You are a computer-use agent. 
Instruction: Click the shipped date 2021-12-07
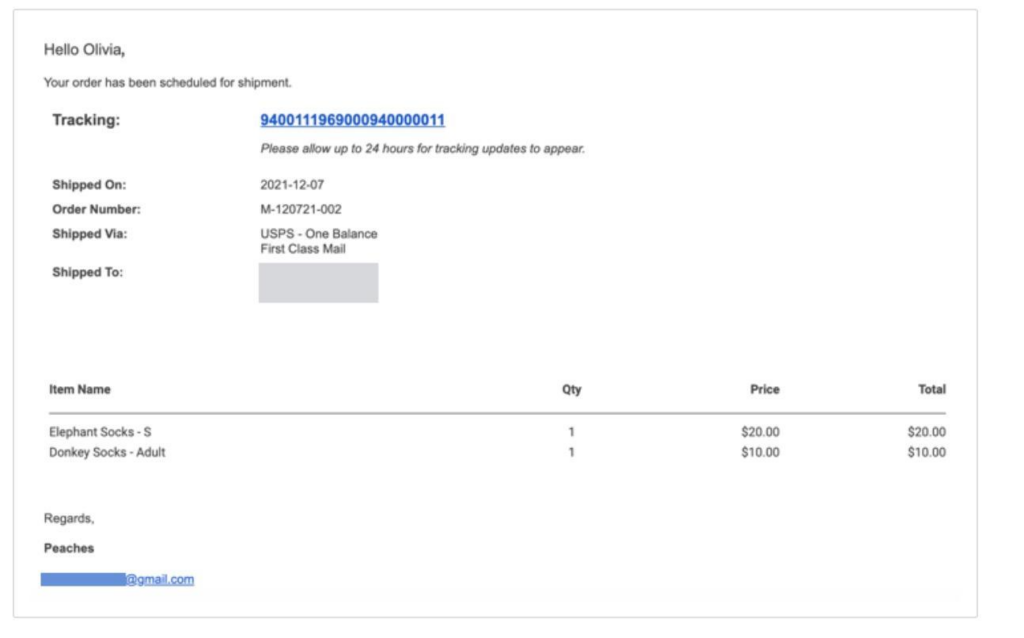(292, 185)
